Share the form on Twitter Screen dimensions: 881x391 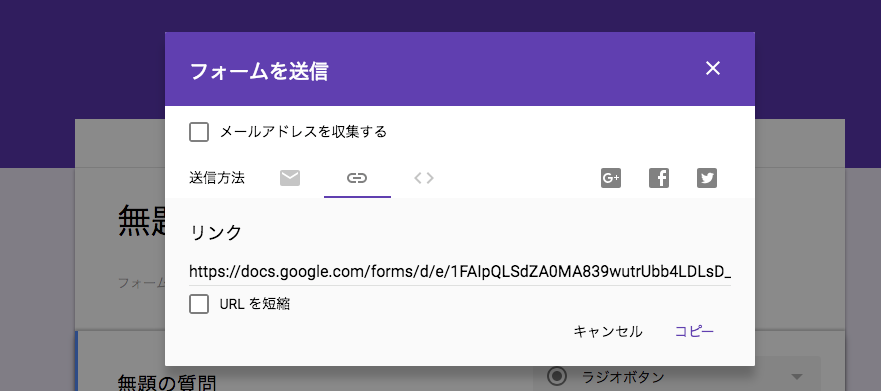pos(707,178)
